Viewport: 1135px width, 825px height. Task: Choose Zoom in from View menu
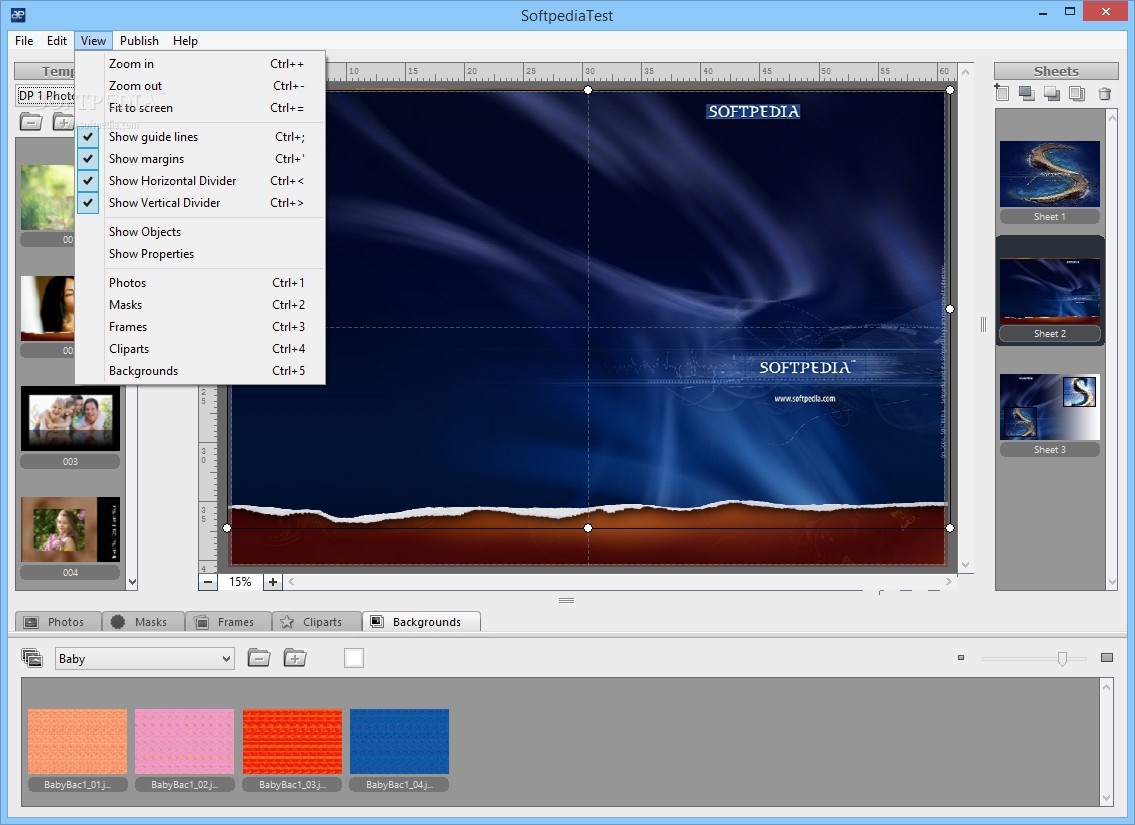click(200, 64)
